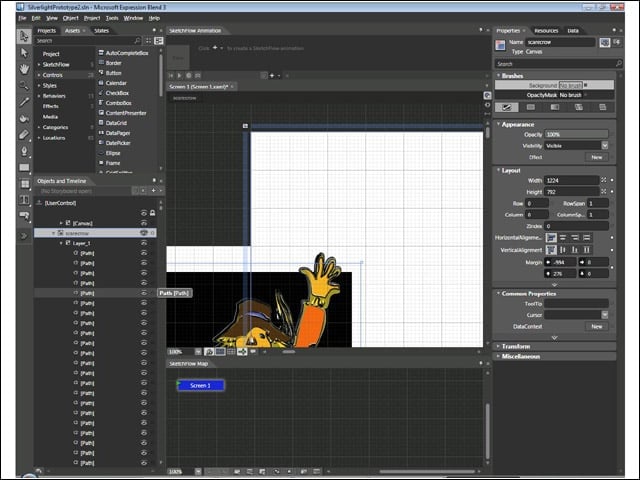
Task: Set Height to Auto icon
Action: tap(604, 191)
